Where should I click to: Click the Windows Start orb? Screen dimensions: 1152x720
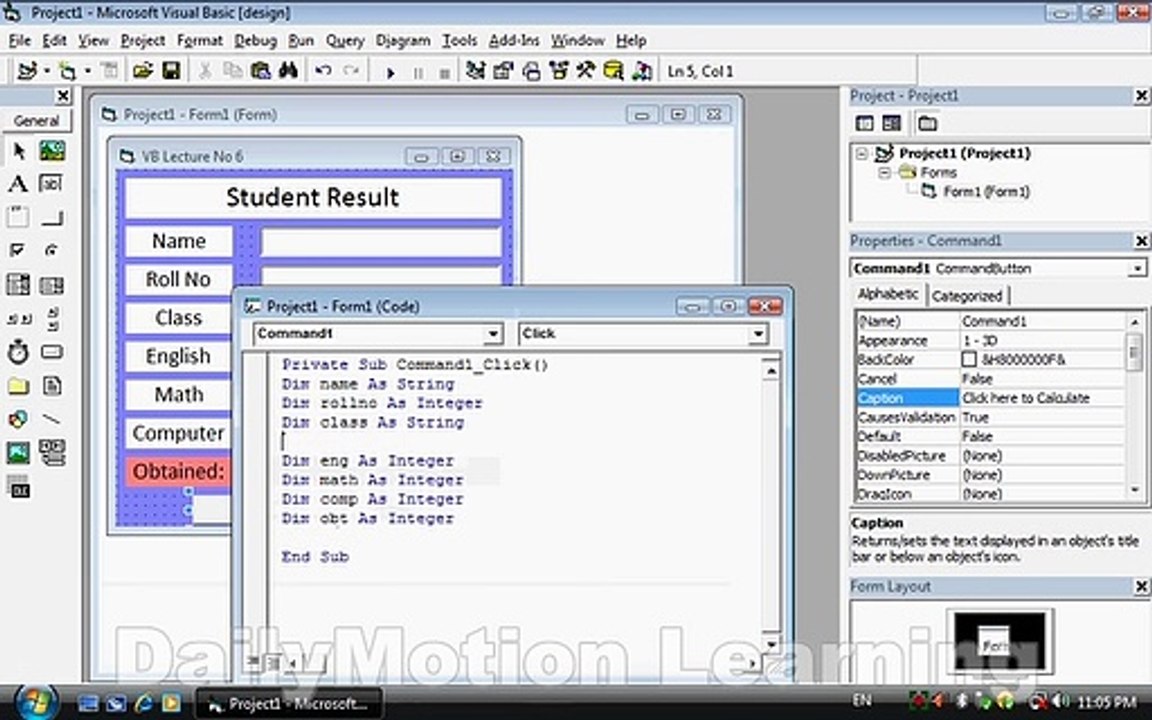pos(35,702)
